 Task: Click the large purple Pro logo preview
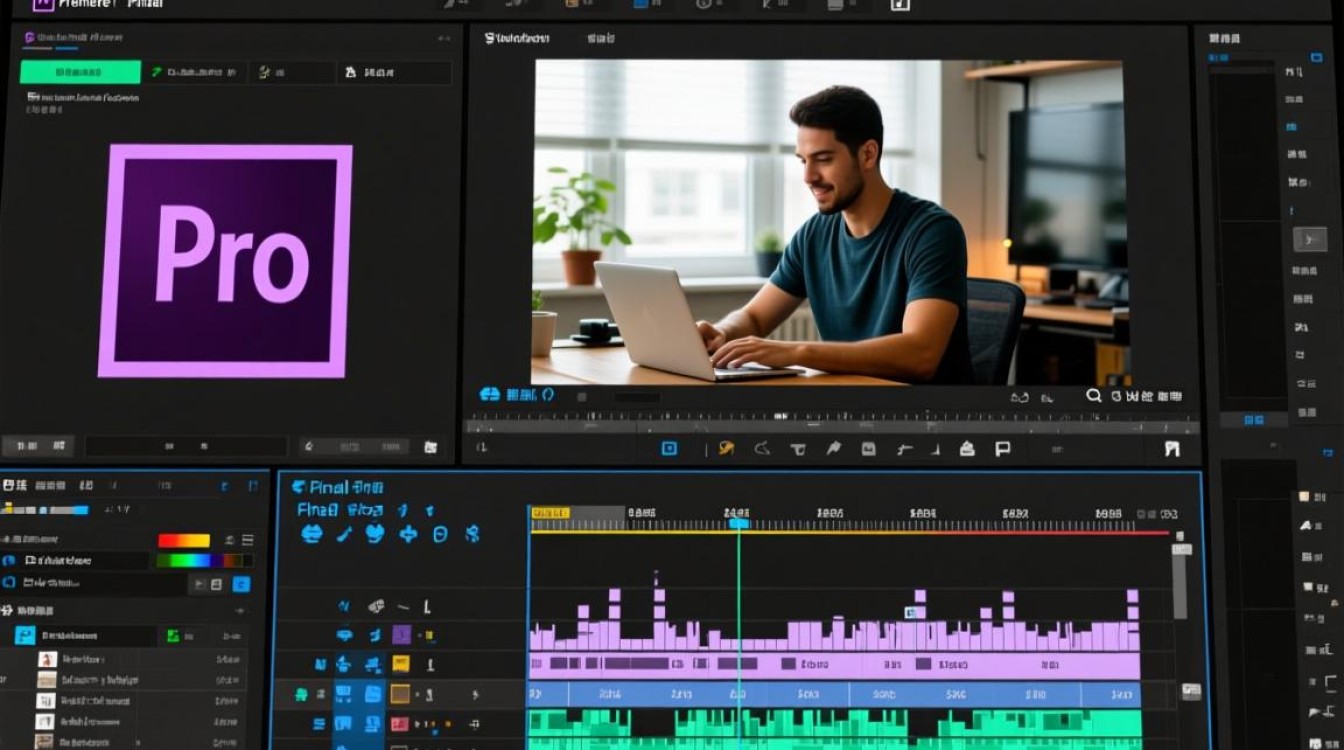[x=225, y=261]
